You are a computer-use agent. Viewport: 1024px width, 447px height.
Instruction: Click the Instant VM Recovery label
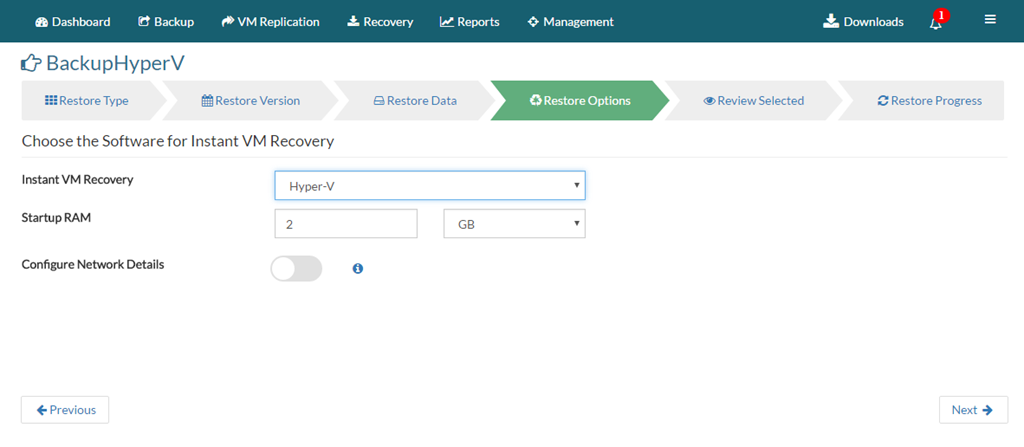[77, 179]
